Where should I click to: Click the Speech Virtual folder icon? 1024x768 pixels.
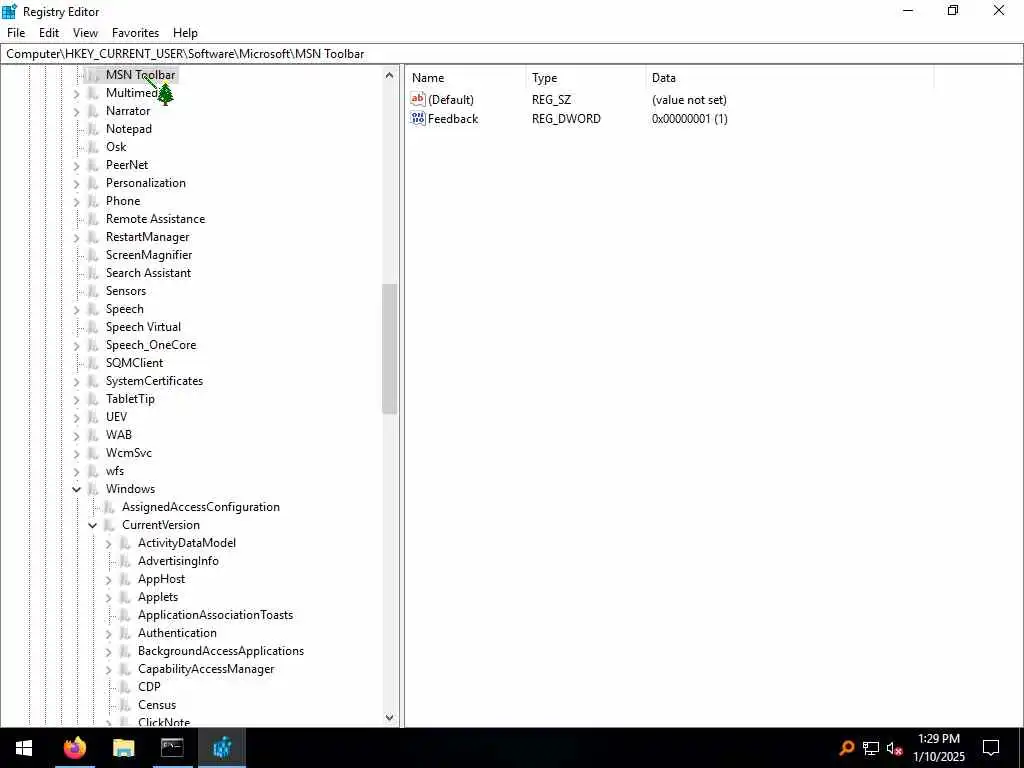(94, 327)
